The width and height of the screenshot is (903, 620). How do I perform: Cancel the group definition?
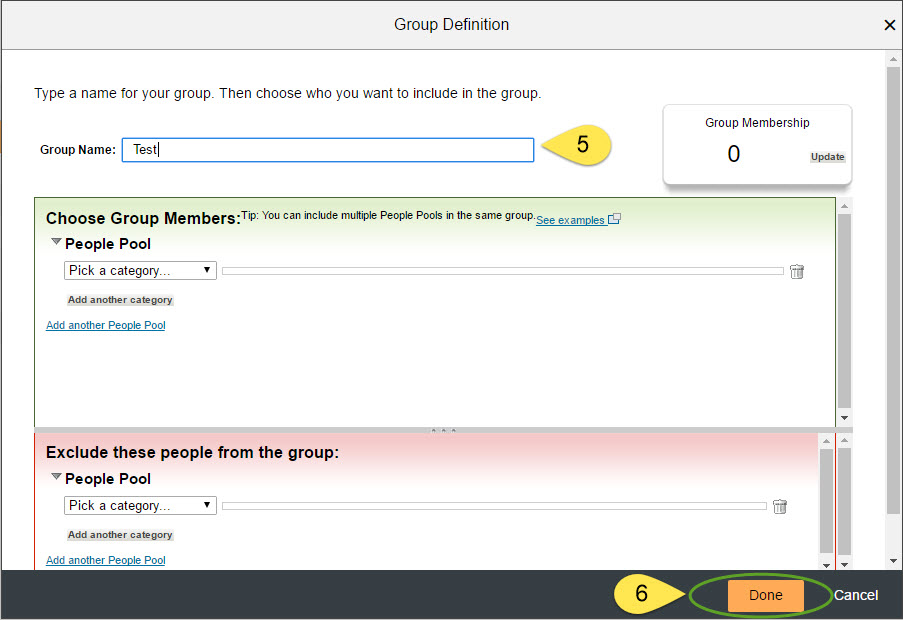(856, 595)
